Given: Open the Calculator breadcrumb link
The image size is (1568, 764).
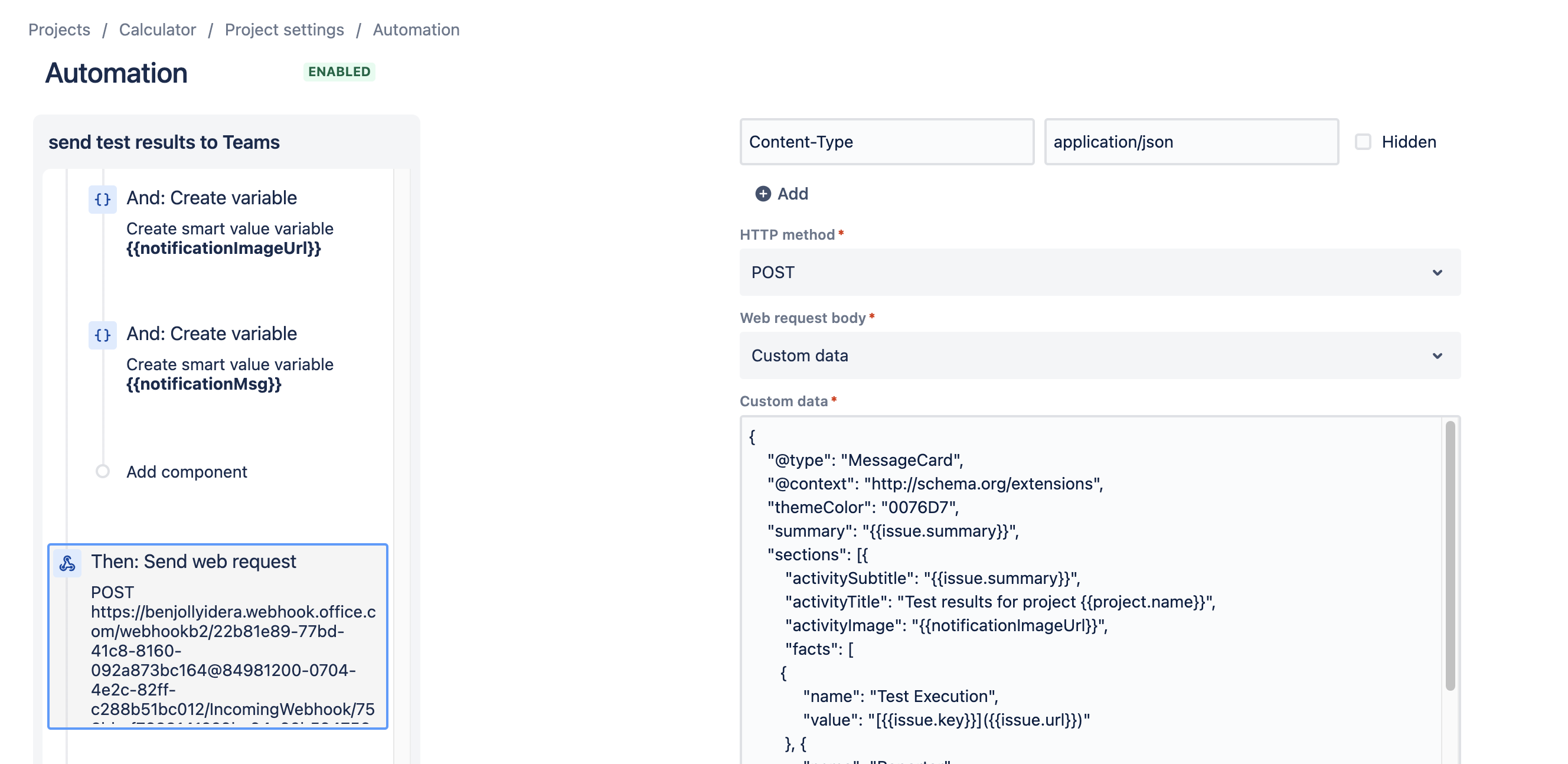Looking at the screenshot, I should [157, 29].
